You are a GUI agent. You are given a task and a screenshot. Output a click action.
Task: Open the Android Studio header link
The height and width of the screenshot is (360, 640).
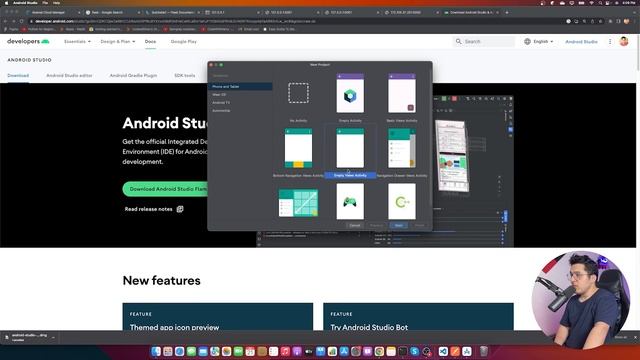pyautogui.click(x=581, y=42)
